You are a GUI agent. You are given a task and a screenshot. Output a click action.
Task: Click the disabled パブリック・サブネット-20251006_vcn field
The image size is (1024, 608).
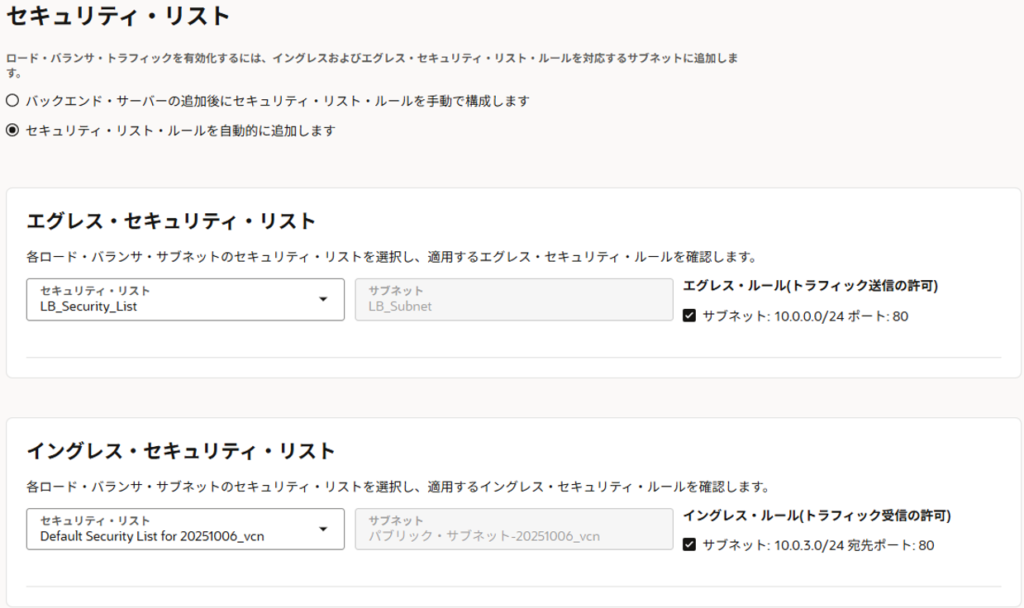[x=514, y=528]
